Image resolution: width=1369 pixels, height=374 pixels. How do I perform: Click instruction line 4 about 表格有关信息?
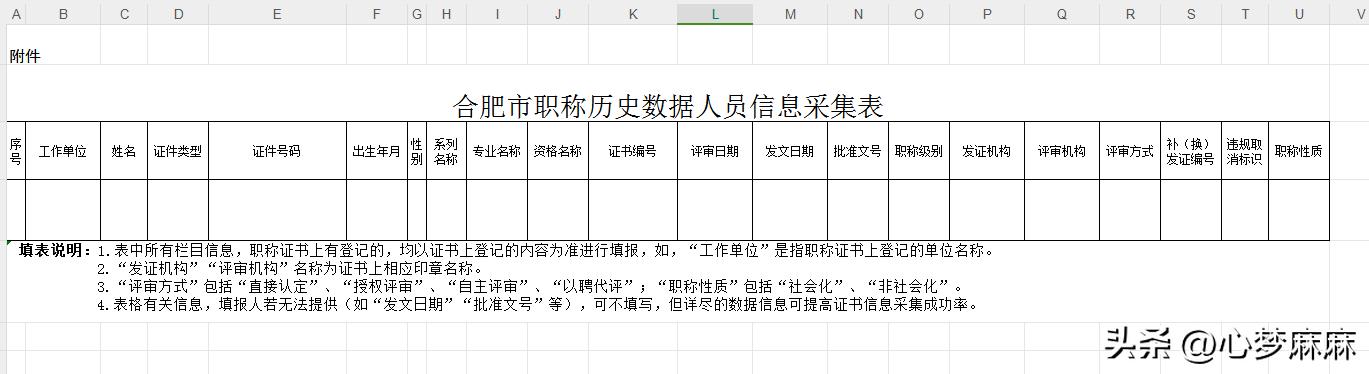pos(538,304)
